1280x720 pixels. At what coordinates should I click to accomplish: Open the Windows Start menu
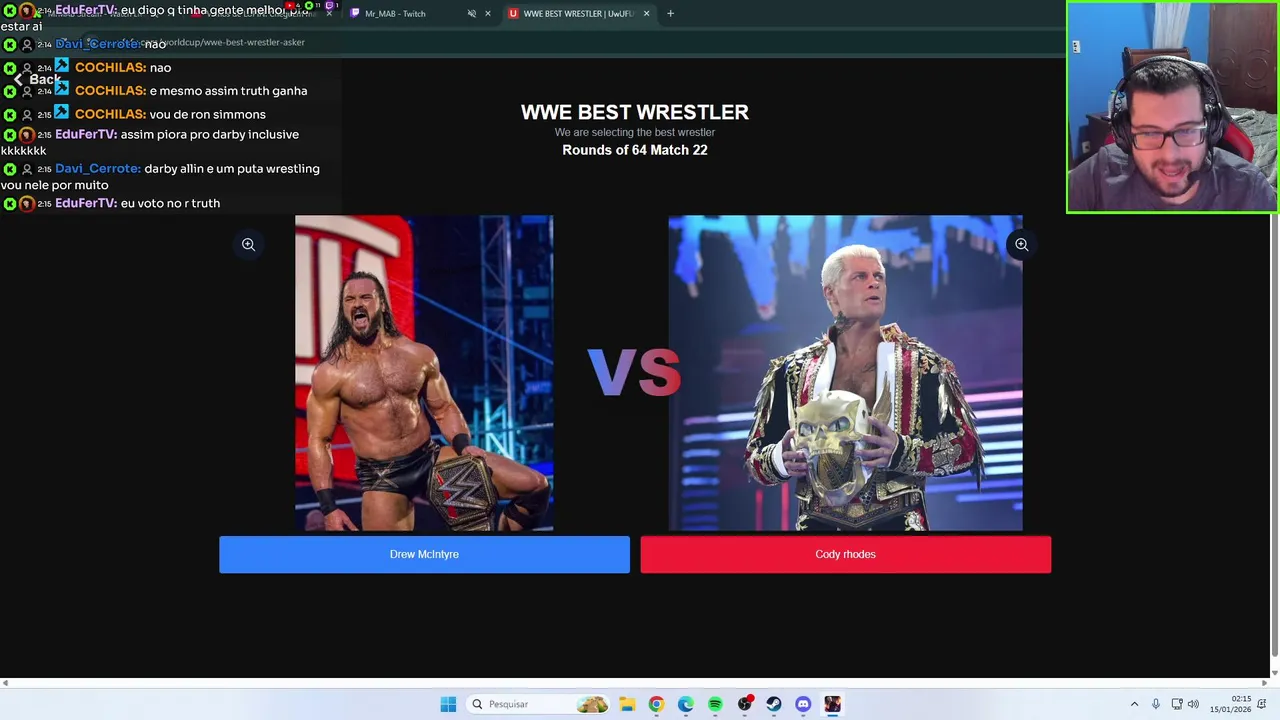coord(448,704)
